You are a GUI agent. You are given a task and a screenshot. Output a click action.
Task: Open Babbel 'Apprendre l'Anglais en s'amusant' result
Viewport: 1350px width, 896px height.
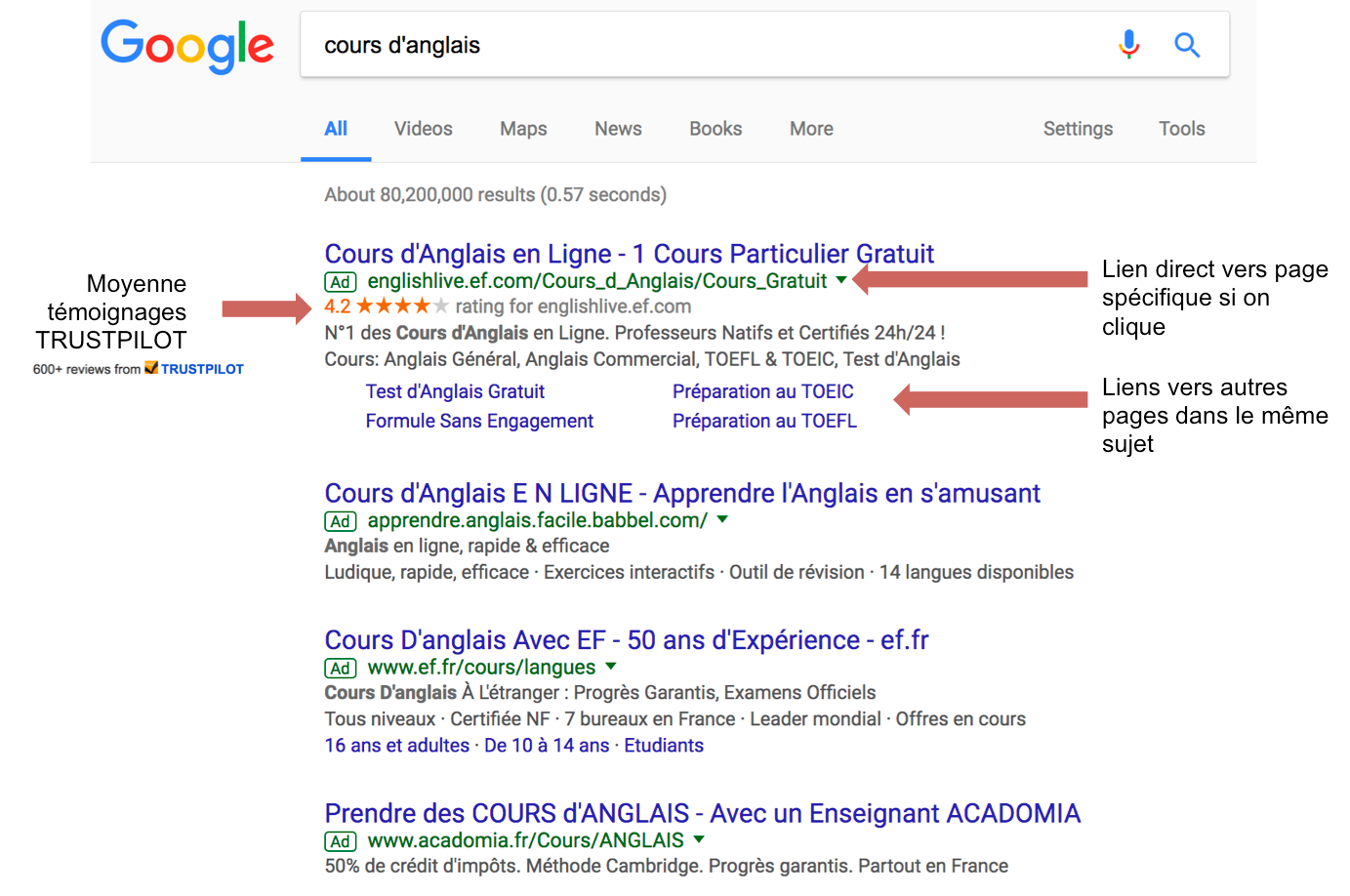(682, 494)
